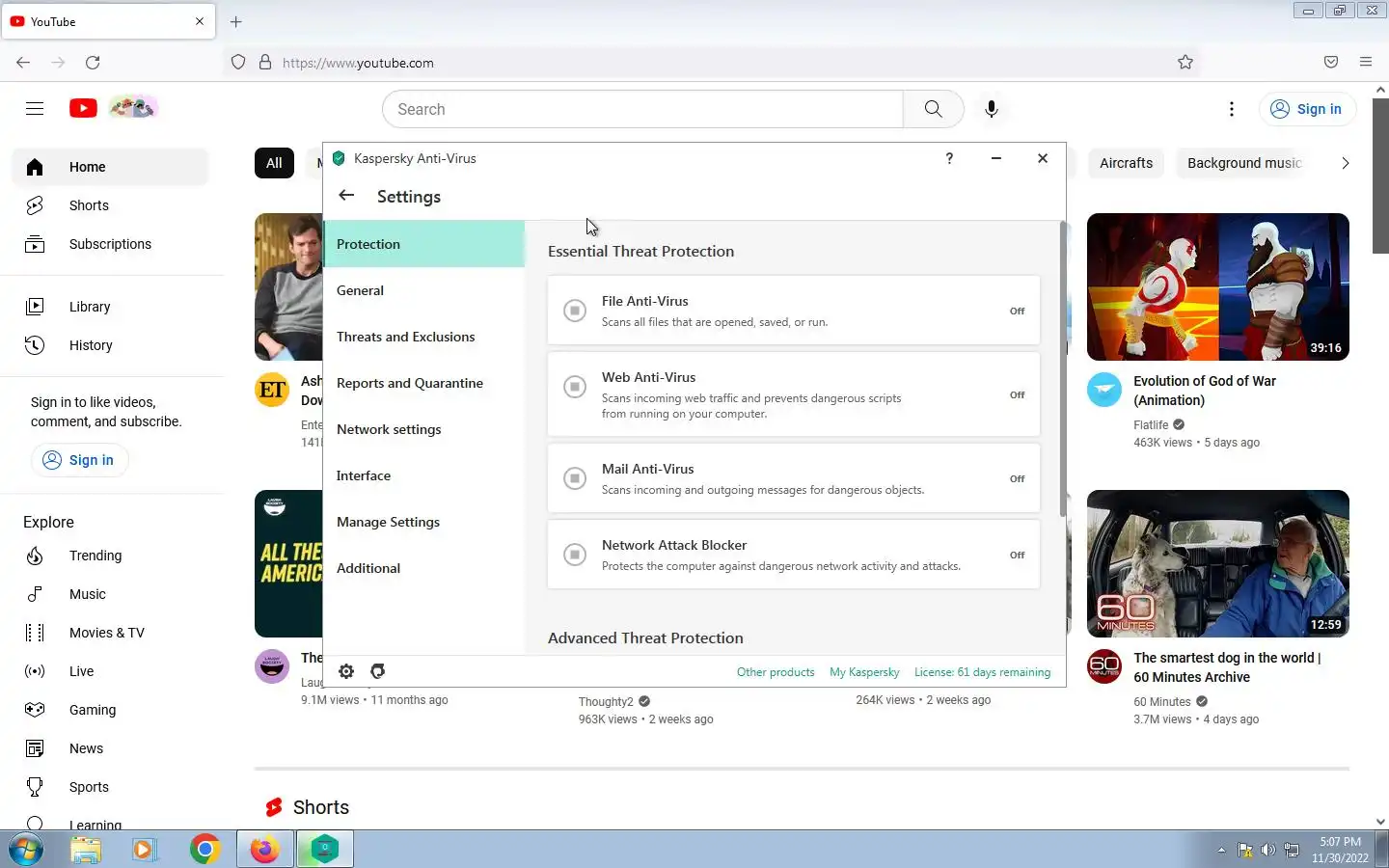Viewport: 1389px width, 868px height.
Task: Open 60 Minutes channel avatar
Action: pos(1104,666)
